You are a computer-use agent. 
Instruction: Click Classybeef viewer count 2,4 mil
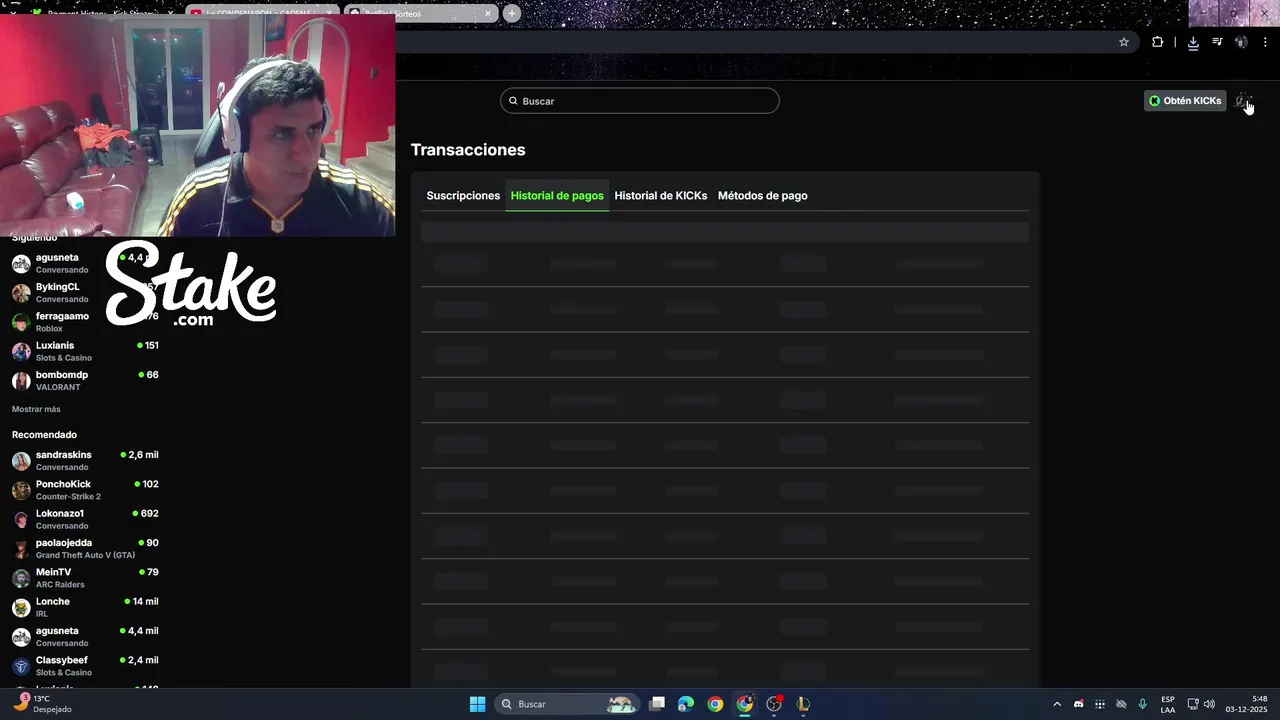click(x=143, y=661)
